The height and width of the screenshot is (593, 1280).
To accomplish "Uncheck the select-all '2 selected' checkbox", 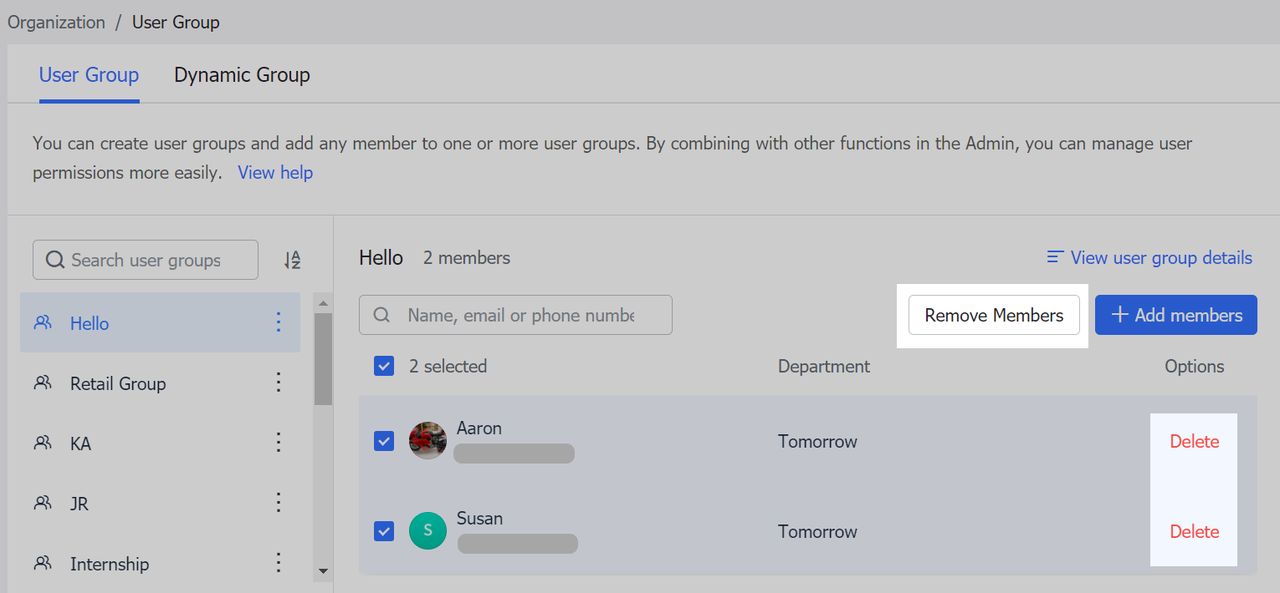I will [x=384, y=366].
